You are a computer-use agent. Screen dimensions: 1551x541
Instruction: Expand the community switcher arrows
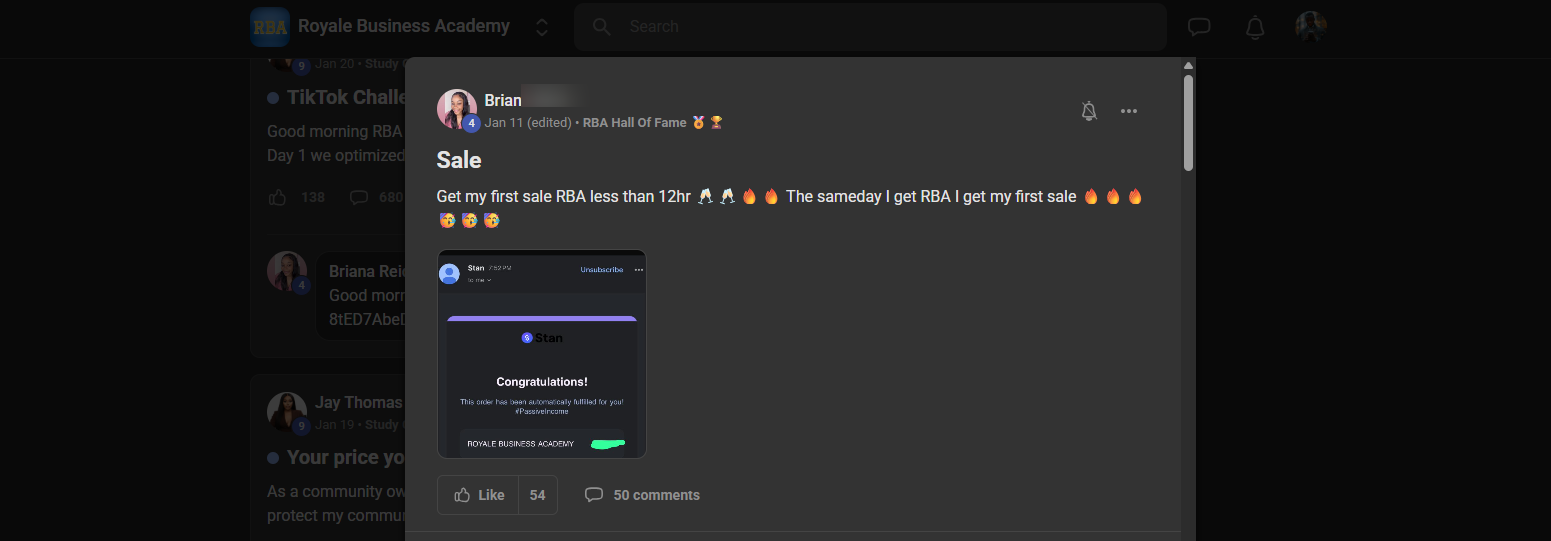click(x=542, y=27)
